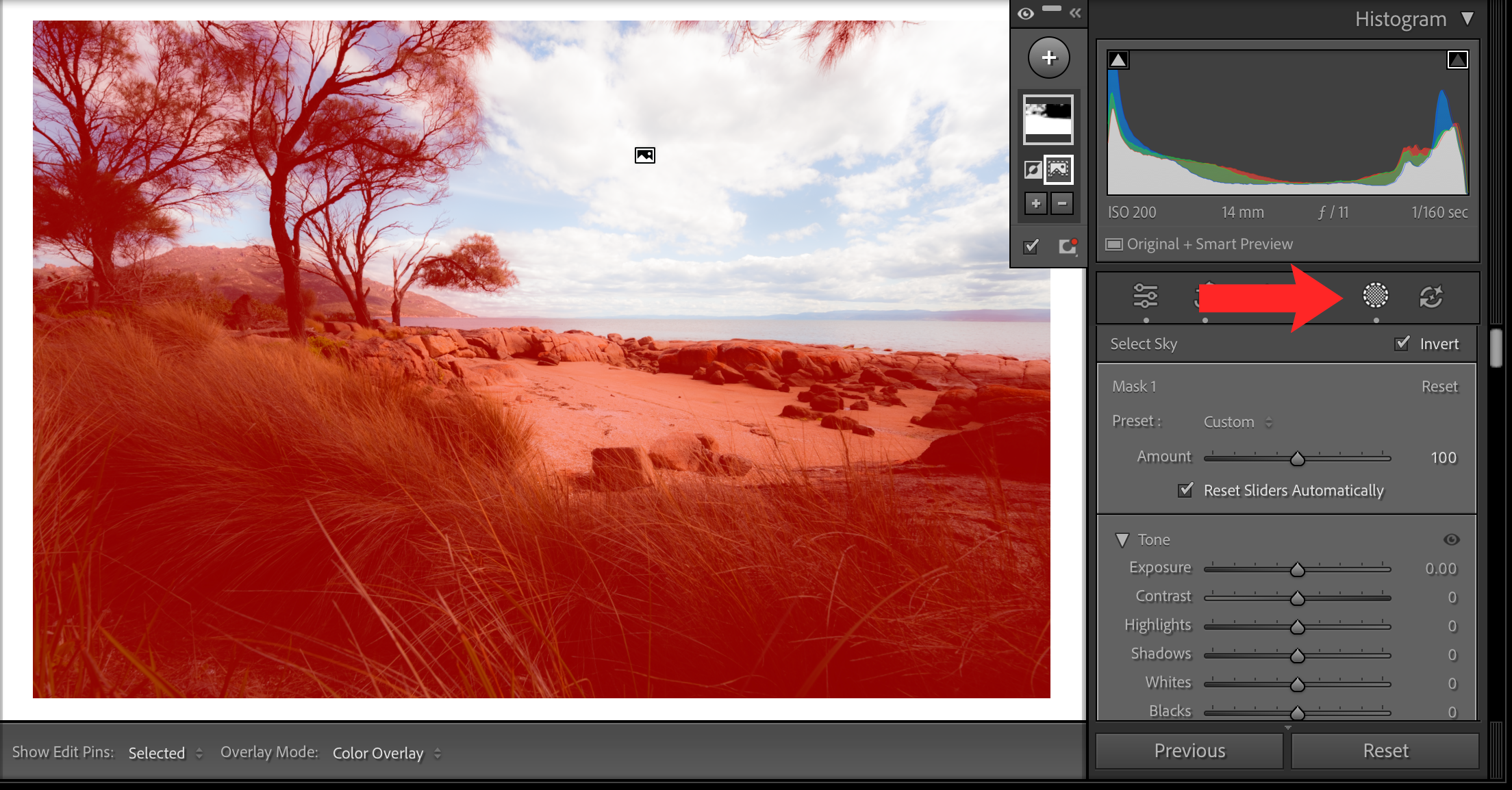Click the Create New Mask plus button
This screenshot has width=1512, height=790.
(x=1048, y=58)
